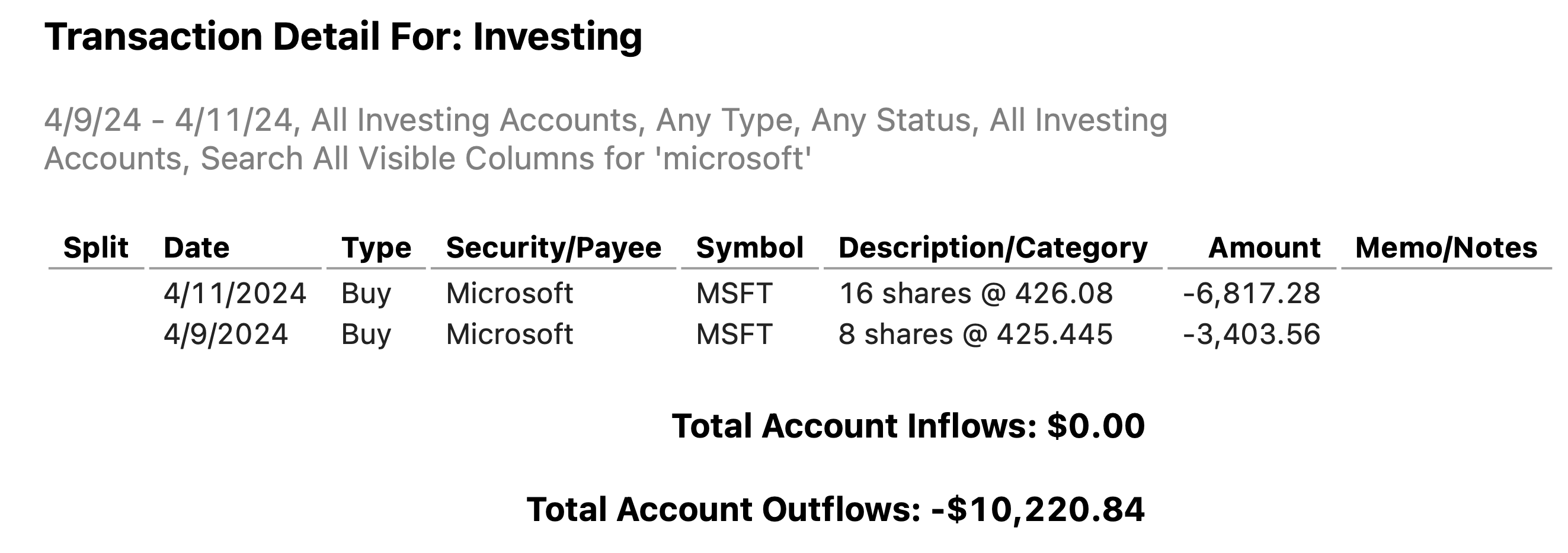This screenshot has height=553, width=1568.
Task: Click the Security/Payee column header
Action: 553,248
